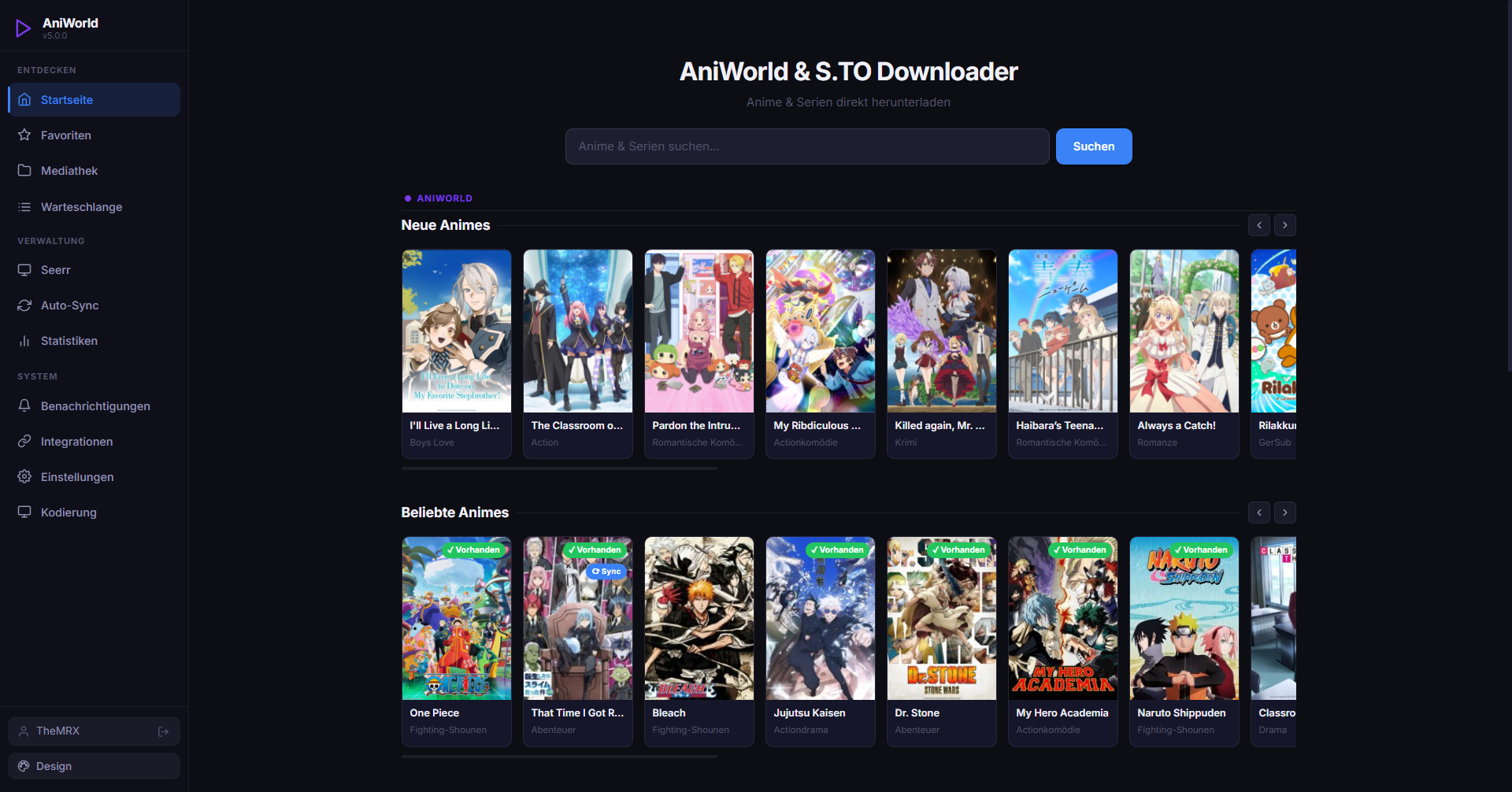Click the ANIWORLD source label
The image size is (1512, 792).
444,198
